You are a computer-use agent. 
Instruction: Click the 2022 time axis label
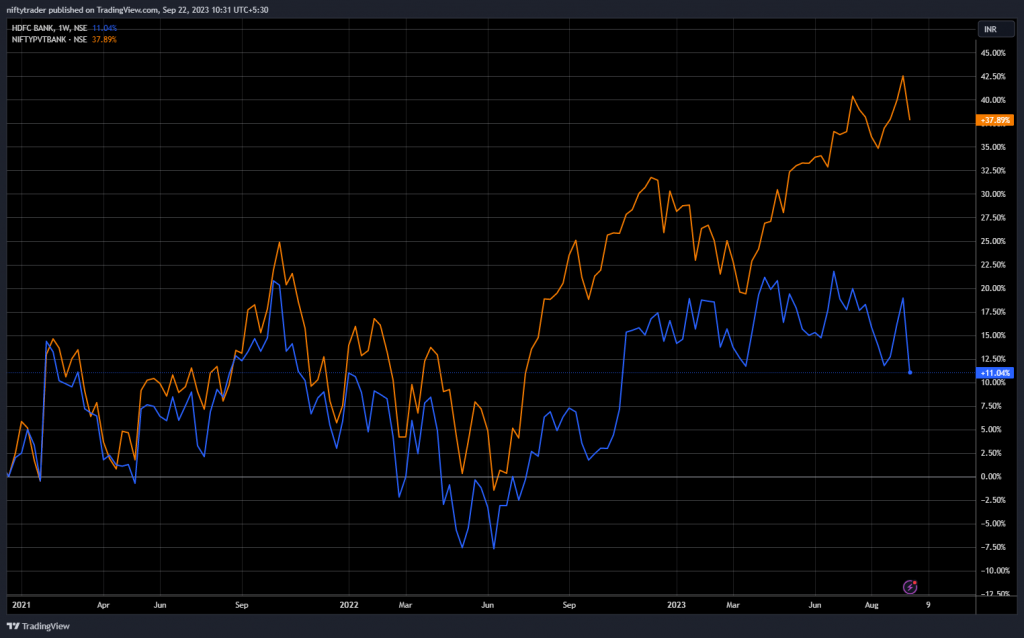pyautogui.click(x=349, y=605)
